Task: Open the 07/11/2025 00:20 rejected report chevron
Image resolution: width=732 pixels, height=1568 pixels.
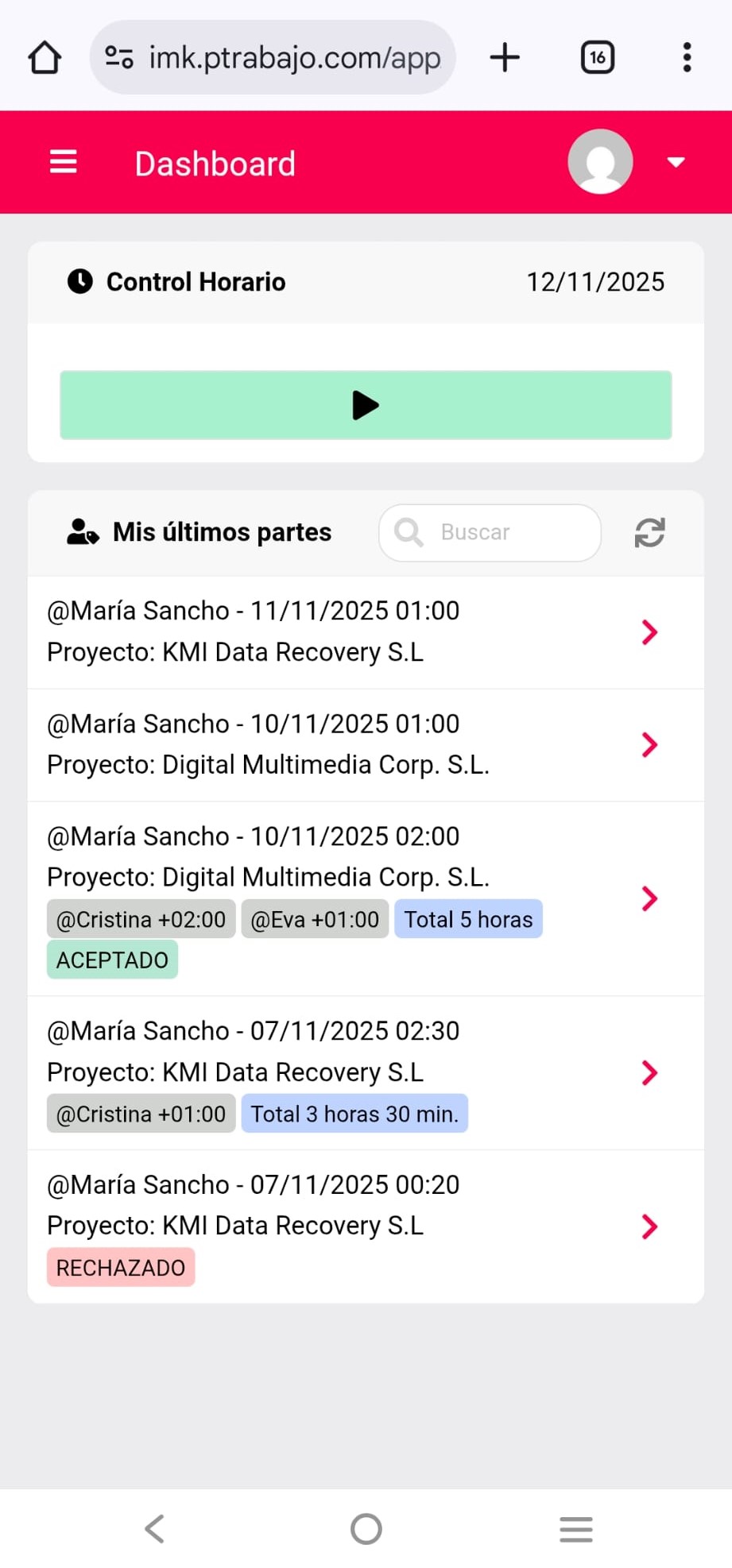Action: point(649,1226)
